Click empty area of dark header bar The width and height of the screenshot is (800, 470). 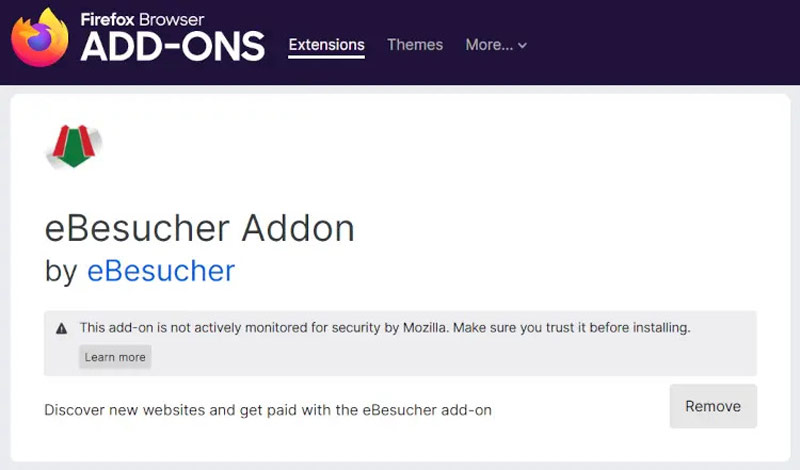click(x=663, y=43)
